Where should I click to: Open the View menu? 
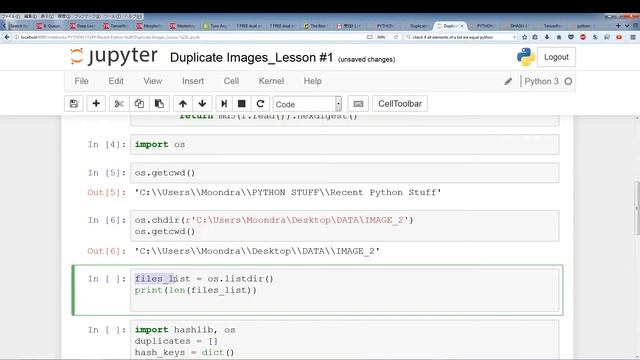[x=153, y=81]
